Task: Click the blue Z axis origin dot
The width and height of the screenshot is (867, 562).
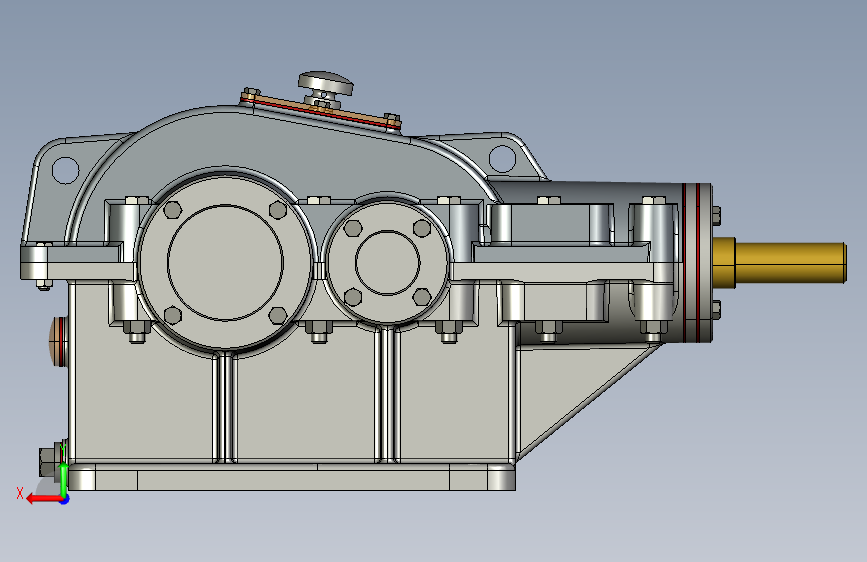Action: (65, 500)
